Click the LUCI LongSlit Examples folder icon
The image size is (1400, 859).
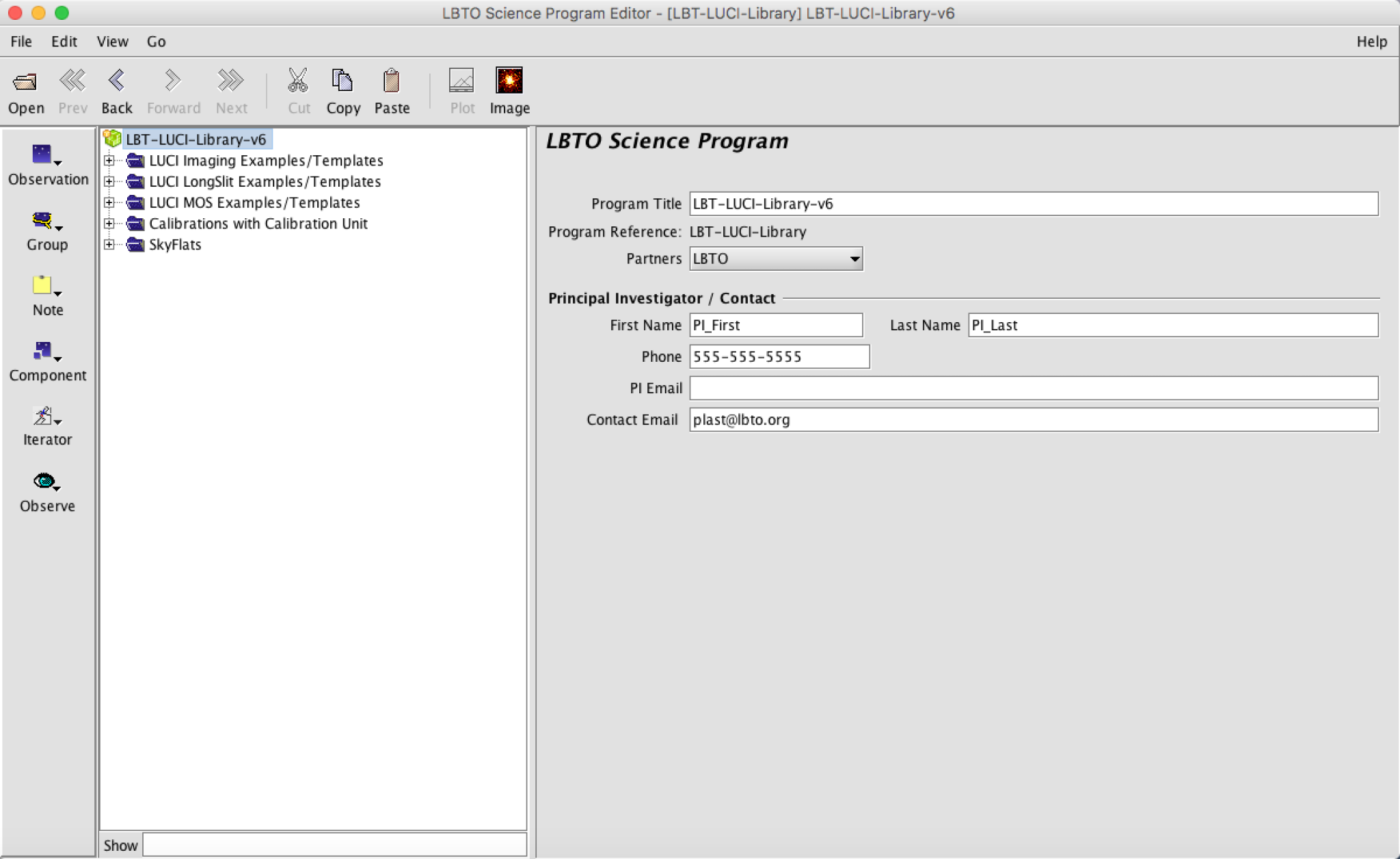[x=135, y=182]
